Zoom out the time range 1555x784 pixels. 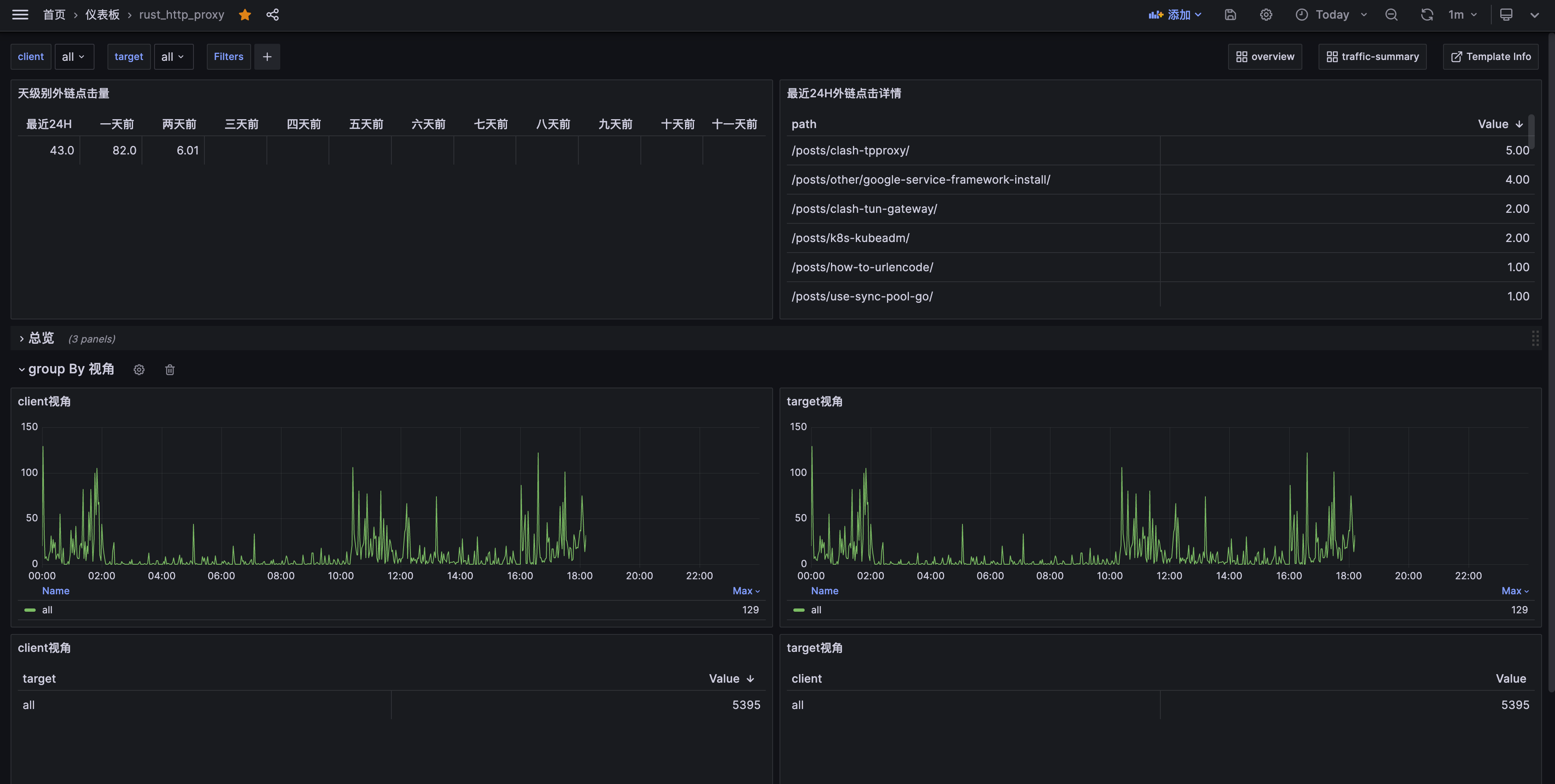(1392, 15)
